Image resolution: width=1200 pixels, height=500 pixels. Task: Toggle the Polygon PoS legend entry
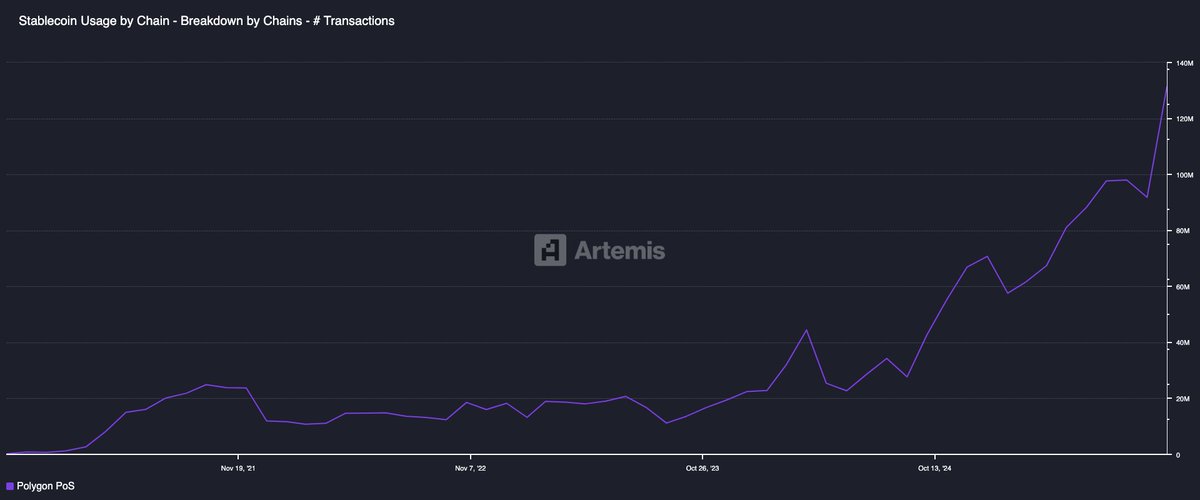(x=41, y=485)
